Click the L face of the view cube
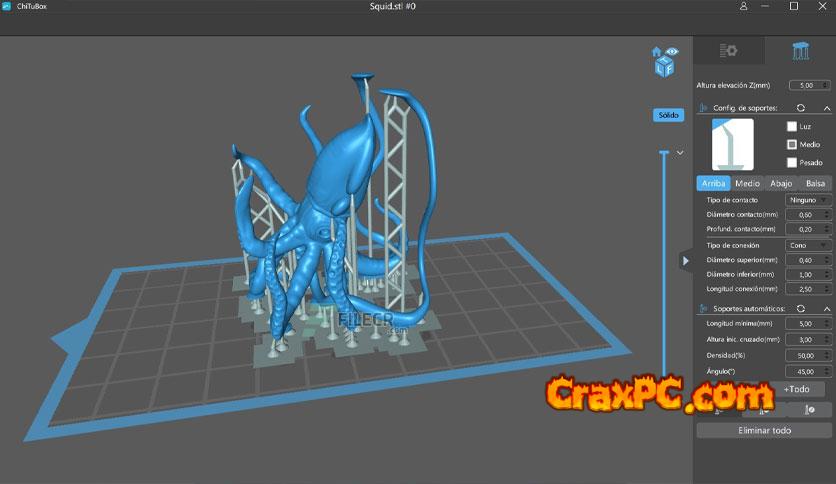 pos(660,68)
